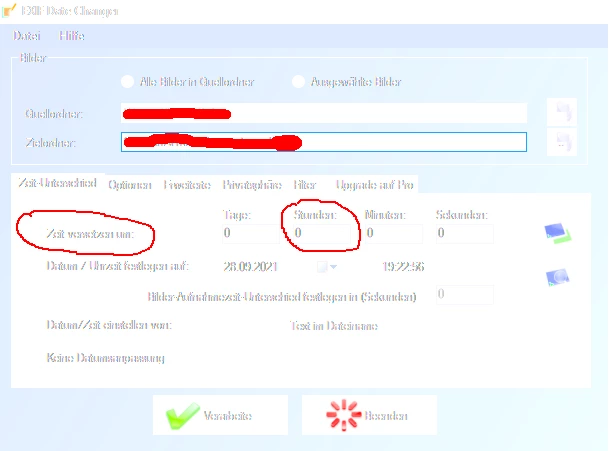Browse for the Zielordner folder
Image resolution: width=609 pixels, height=451 pixels.
pyautogui.click(x=562, y=142)
